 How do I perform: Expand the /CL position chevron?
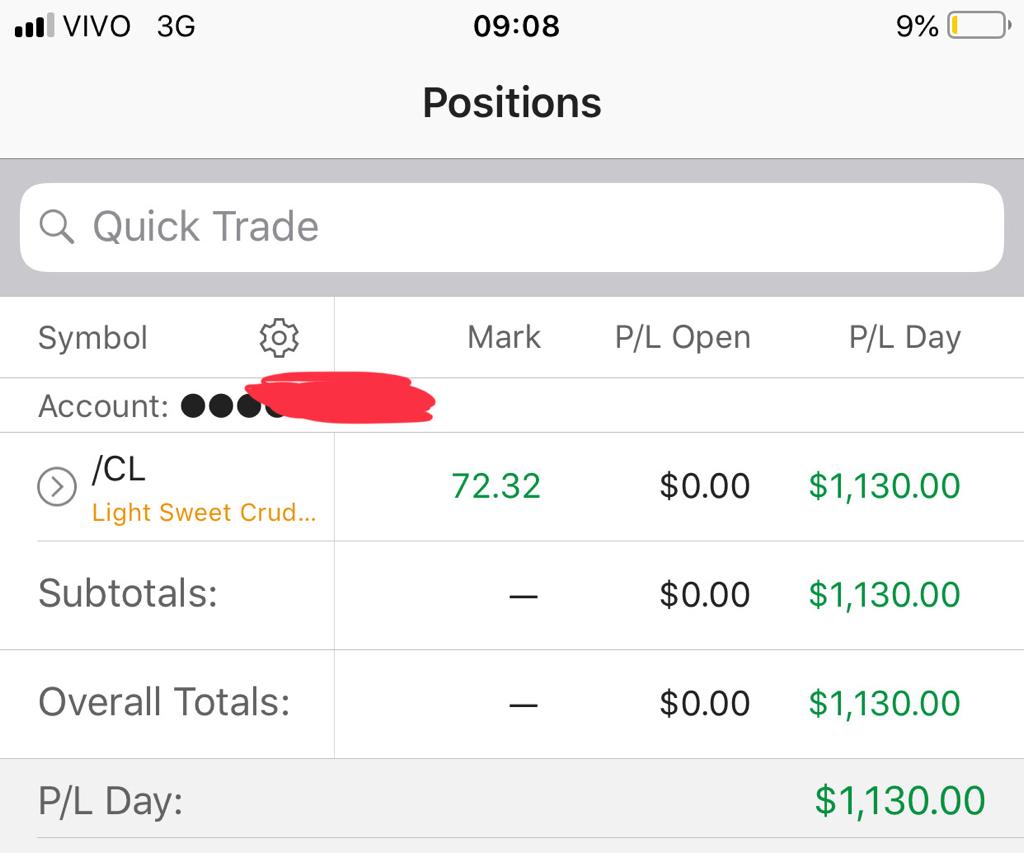click(57, 487)
